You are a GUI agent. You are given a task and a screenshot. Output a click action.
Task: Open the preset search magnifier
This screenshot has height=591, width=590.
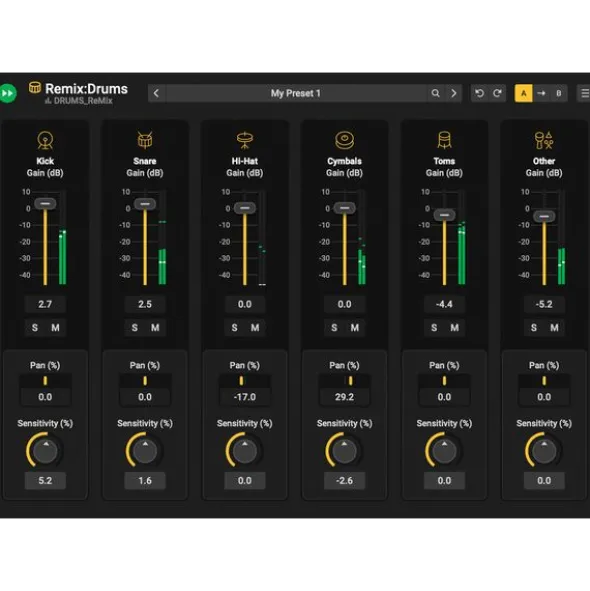(435, 93)
